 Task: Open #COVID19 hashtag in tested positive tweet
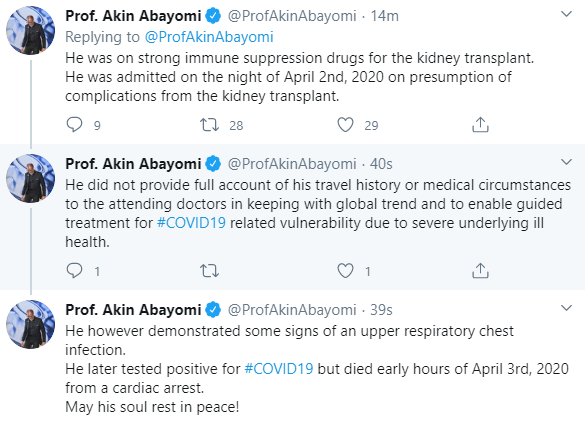coord(279,369)
